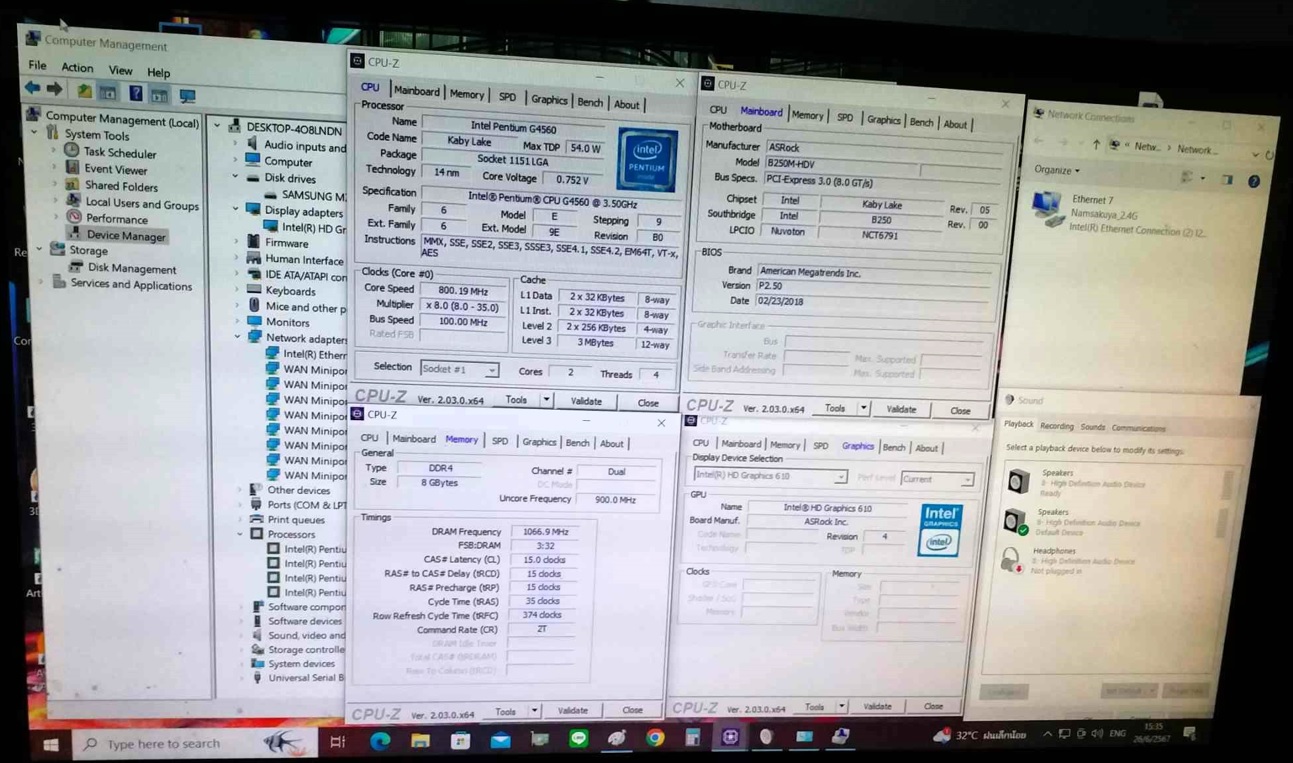The image size is (1293, 763).
Task: Switch to Communications tab in Sound dialog
Action: [1138, 428]
